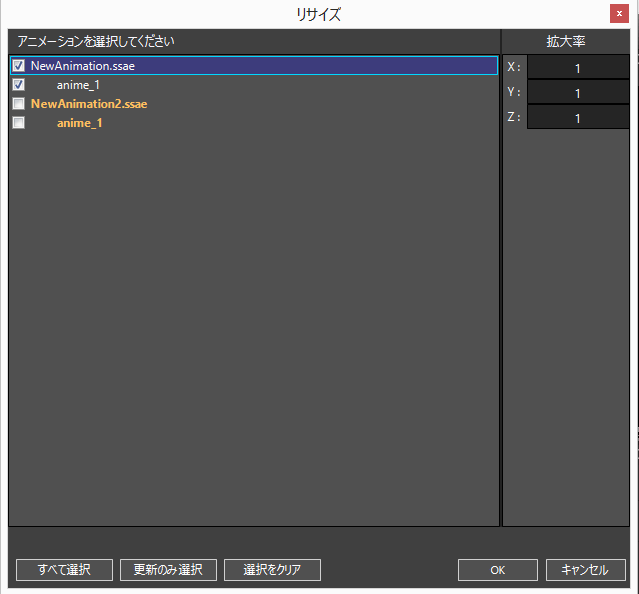Screen dimensions: 639x594
Task: Click the 更新のみ選択 button
Action: click(x=168, y=570)
